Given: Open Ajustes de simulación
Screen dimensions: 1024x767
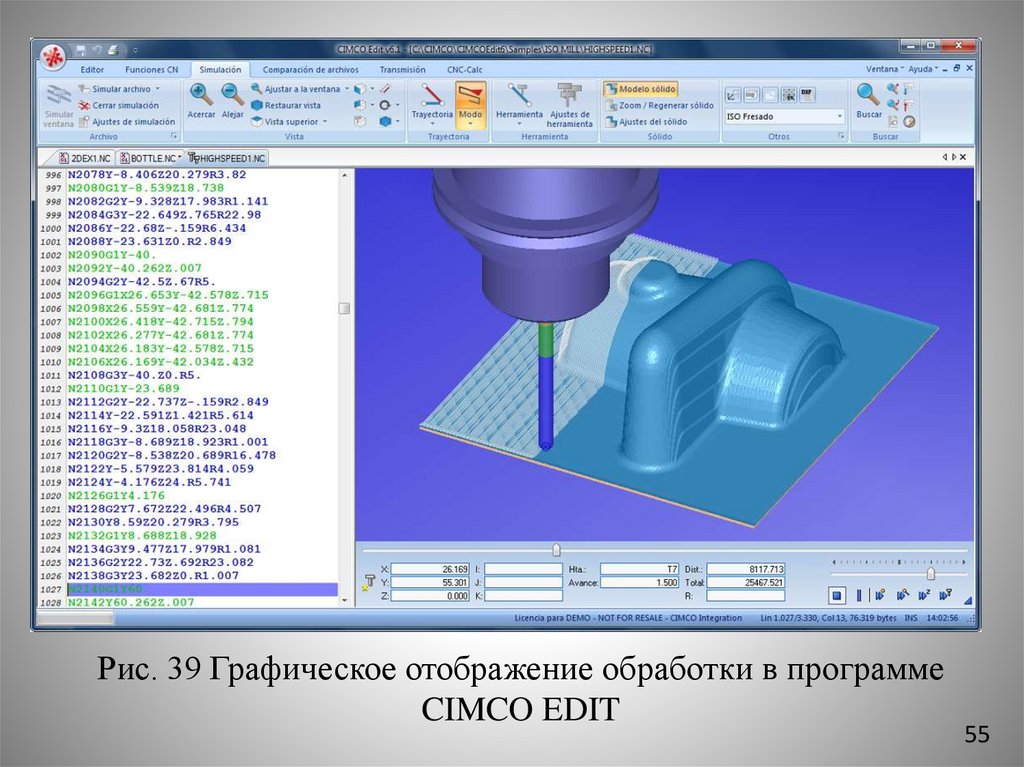Looking at the screenshot, I should tap(127, 122).
